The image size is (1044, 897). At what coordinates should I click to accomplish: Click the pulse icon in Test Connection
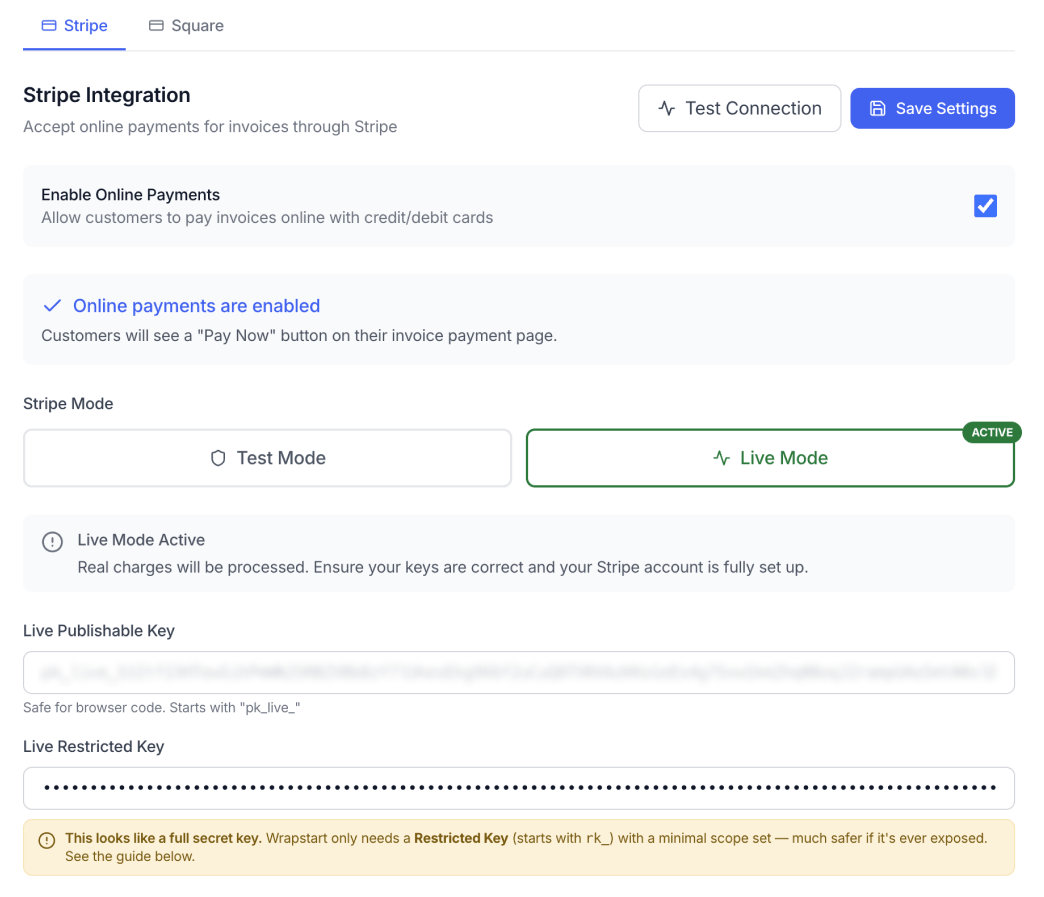(x=666, y=108)
